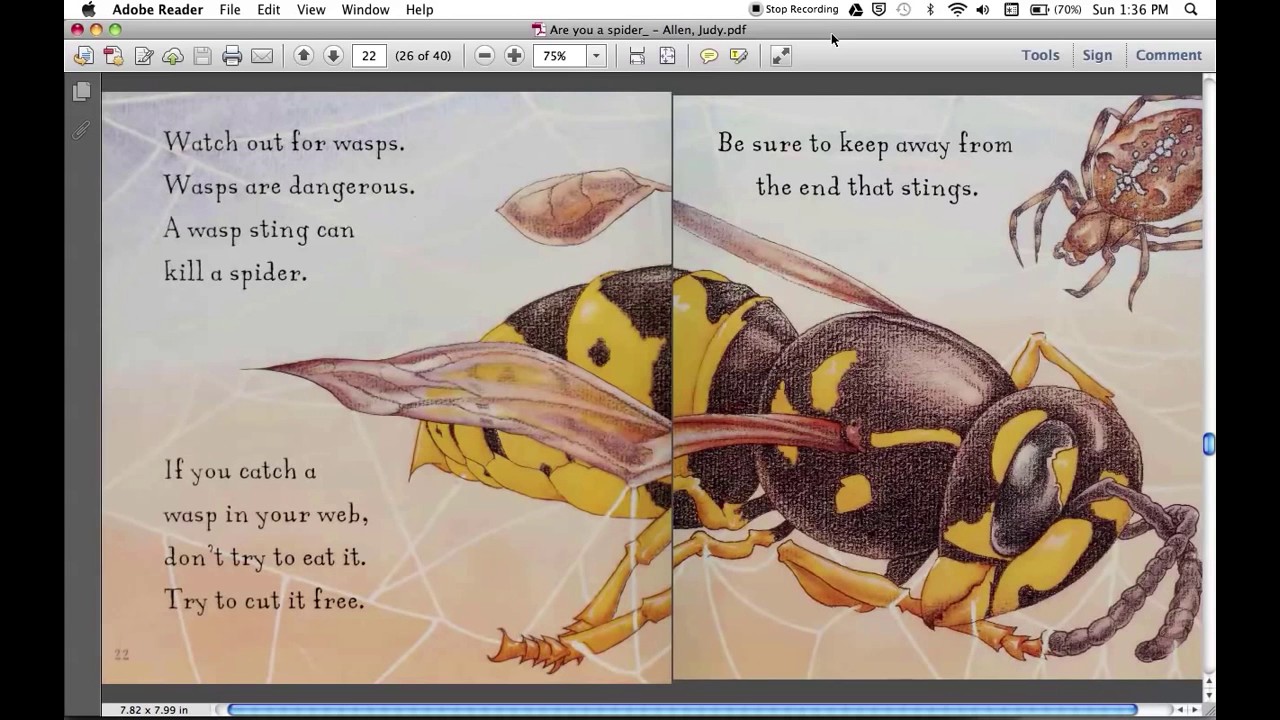Open the View menu

(311, 9)
